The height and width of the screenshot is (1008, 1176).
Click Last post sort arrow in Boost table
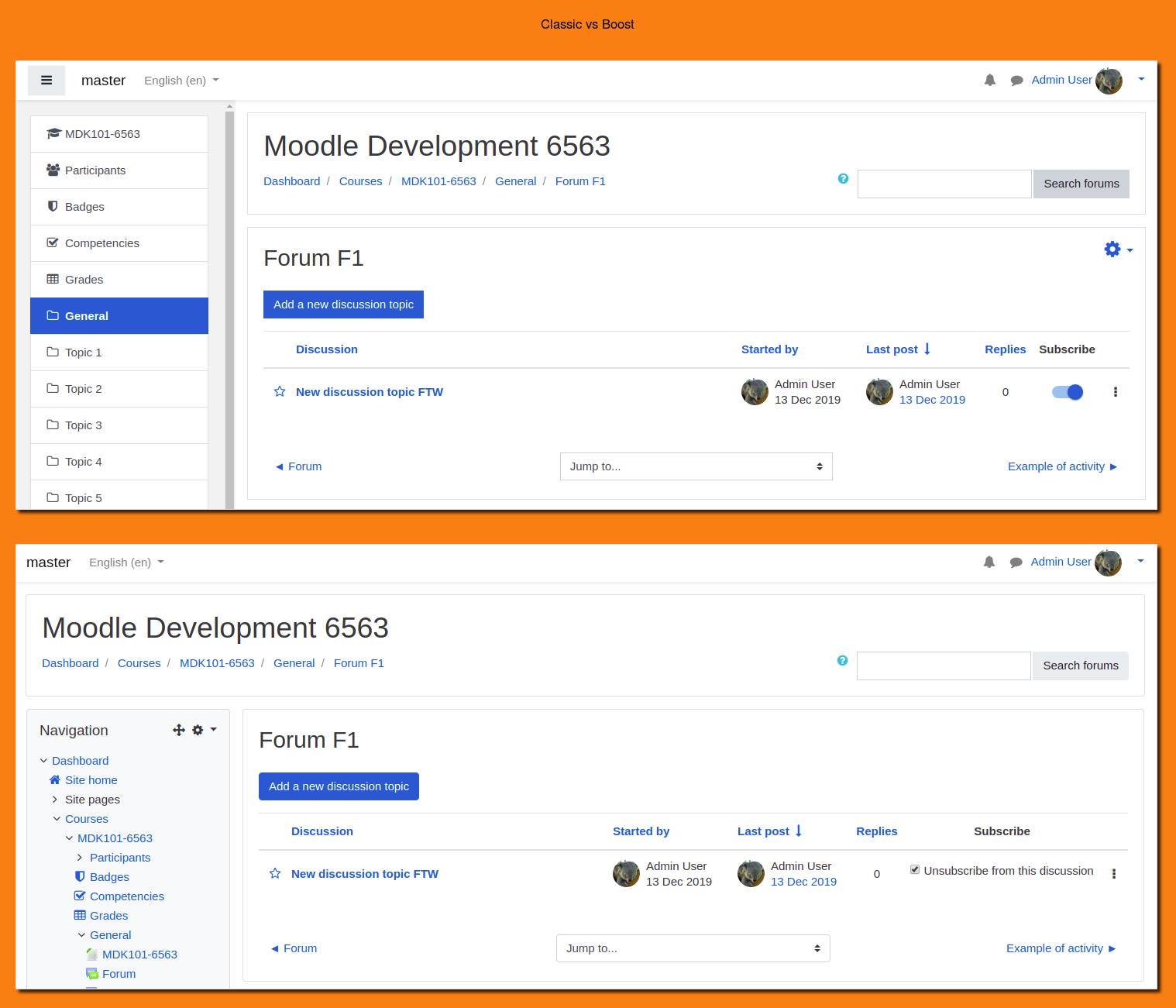[927, 349]
